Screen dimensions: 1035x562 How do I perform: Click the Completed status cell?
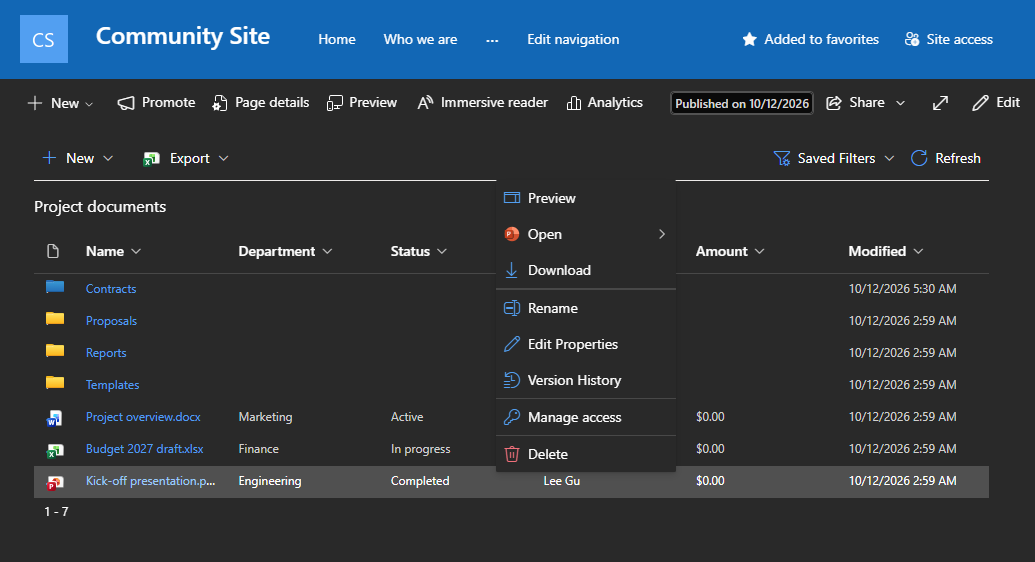(420, 481)
